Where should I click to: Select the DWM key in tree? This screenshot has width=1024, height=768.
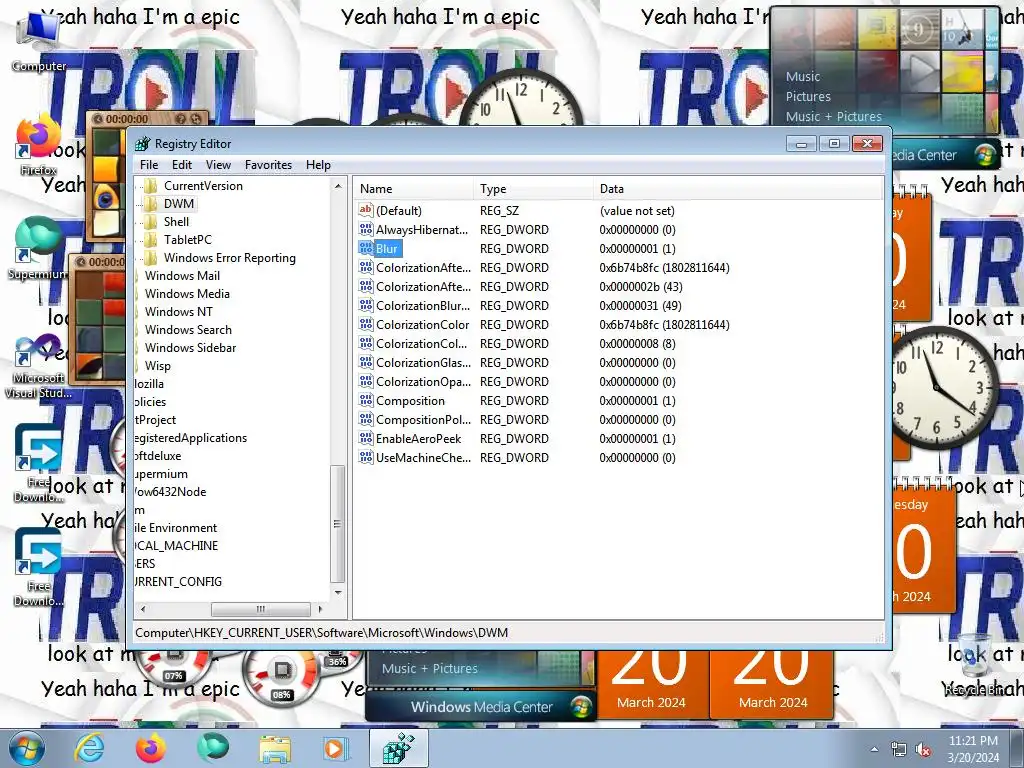178,204
